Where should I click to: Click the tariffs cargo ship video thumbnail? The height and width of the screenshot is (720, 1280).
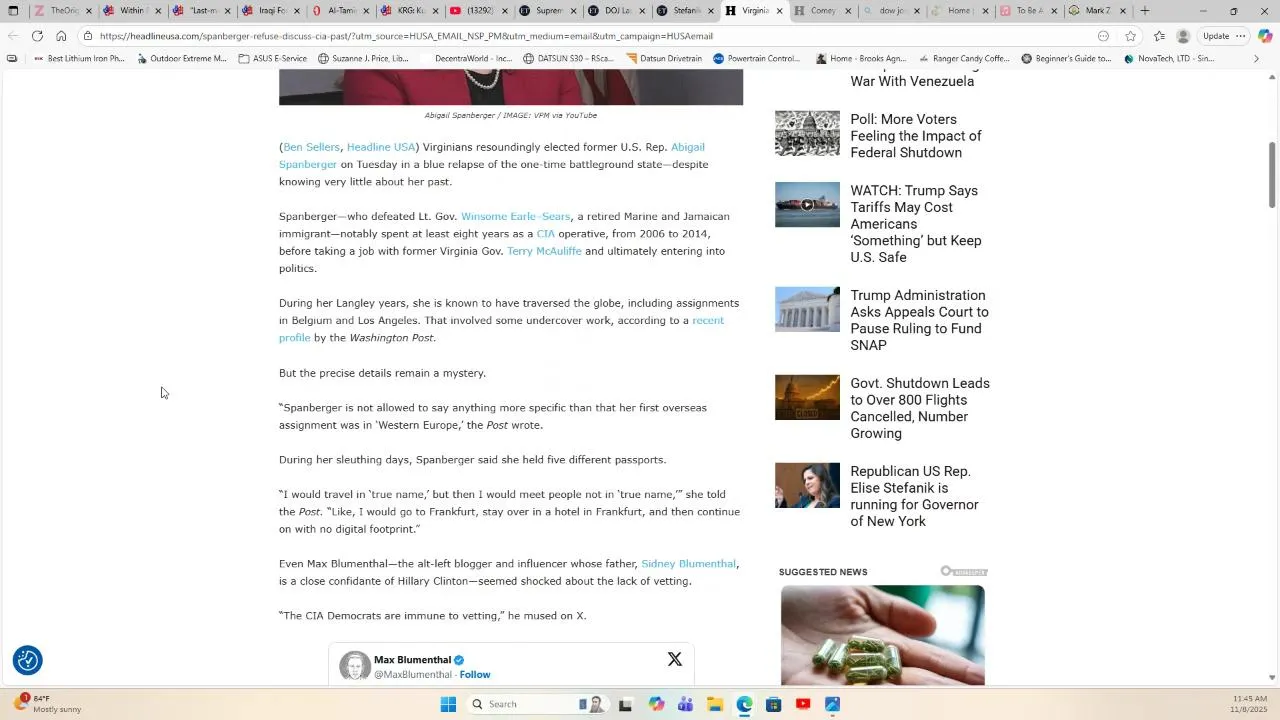tap(807, 205)
